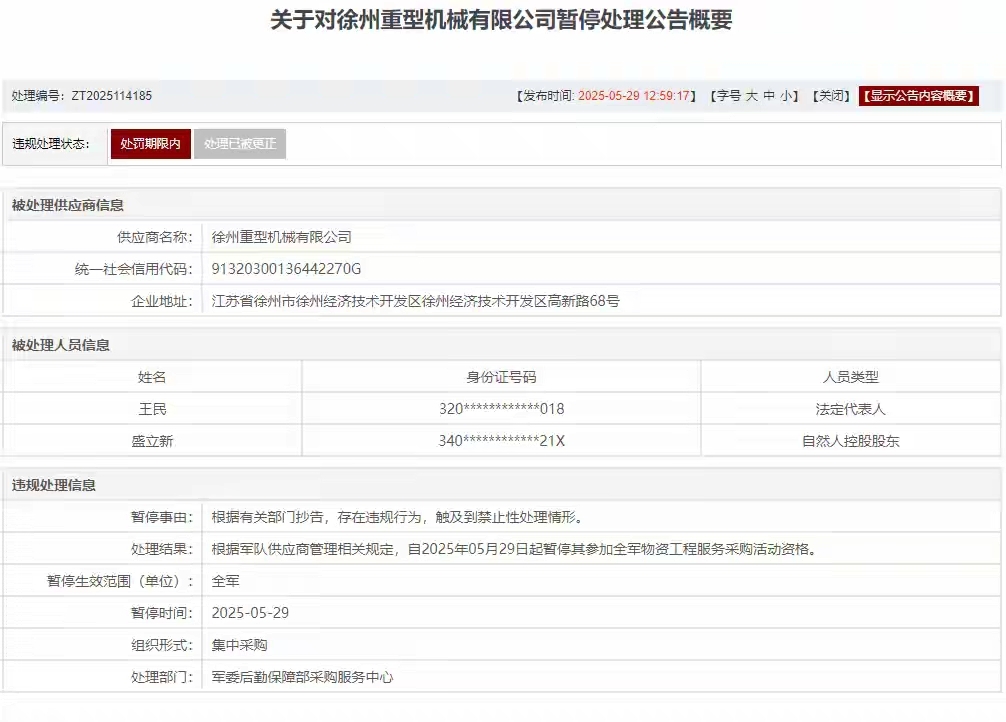The height and width of the screenshot is (722, 1006).
Task: Click publish time 2025-05-29 12:59:17
Action: coord(634,96)
